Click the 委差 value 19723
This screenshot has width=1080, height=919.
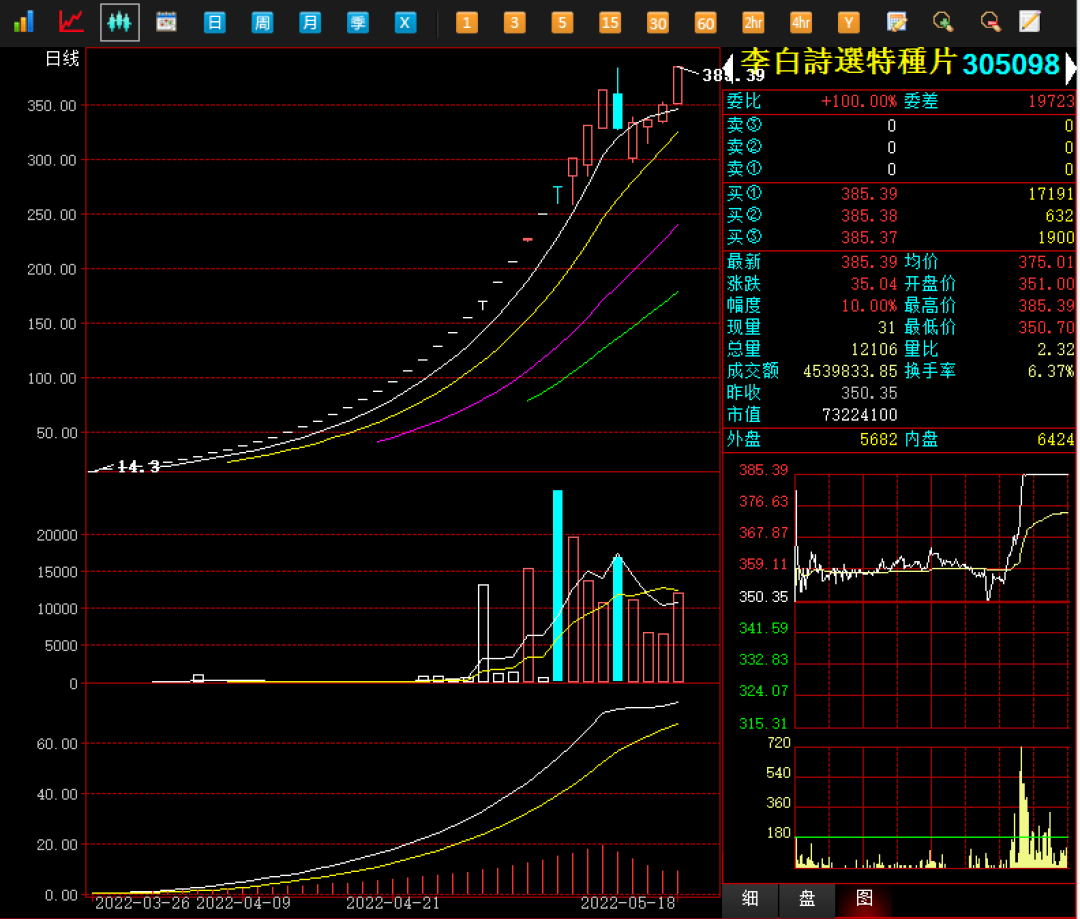pyautogui.click(x=1051, y=102)
